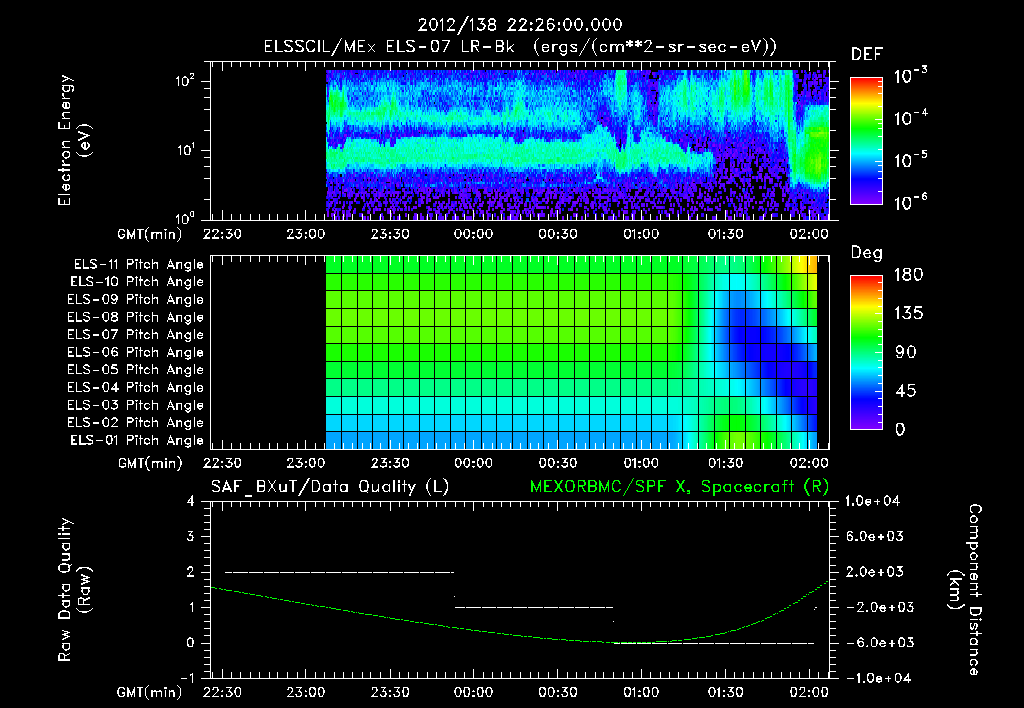1024x708 pixels.
Task: Click 02:00 tick under data quality plot
Action: pyautogui.click(x=809, y=692)
